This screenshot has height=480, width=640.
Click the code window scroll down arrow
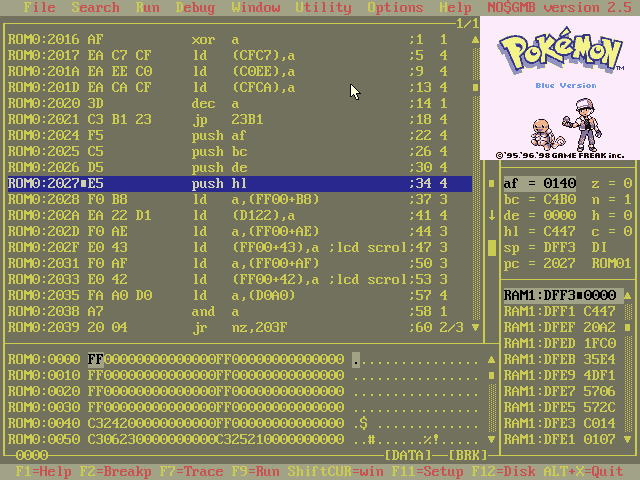click(x=476, y=327)
